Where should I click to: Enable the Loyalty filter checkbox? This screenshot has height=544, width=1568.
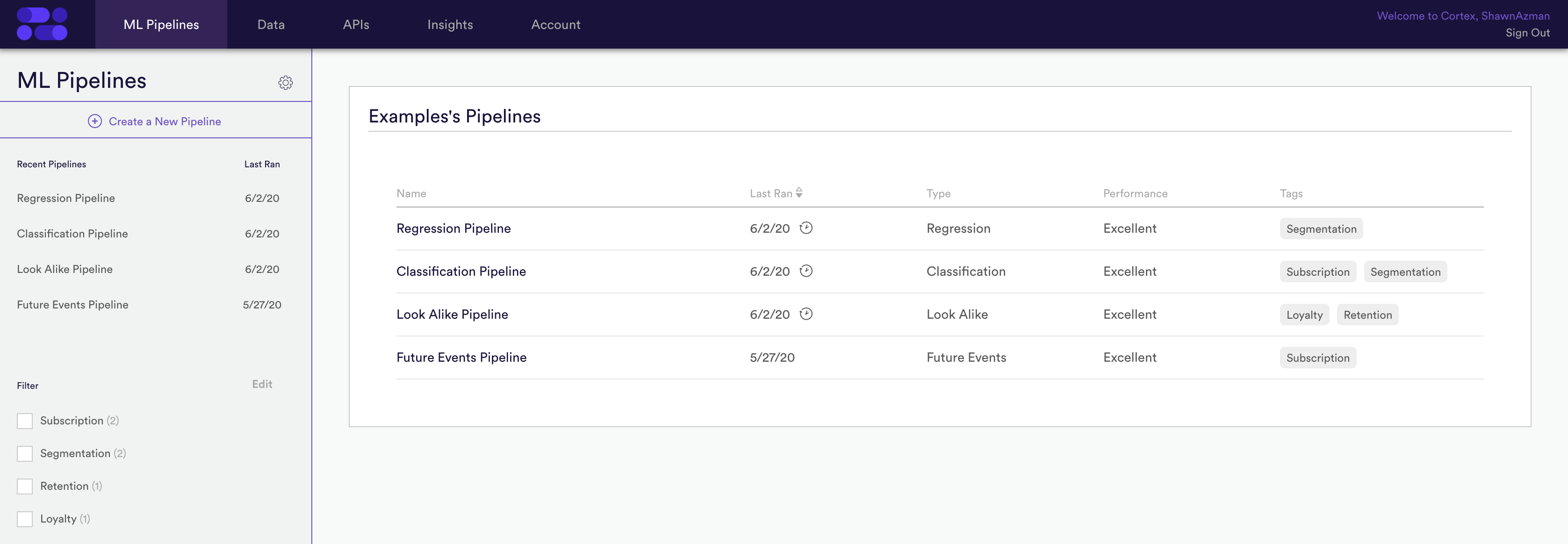point(25,519)
